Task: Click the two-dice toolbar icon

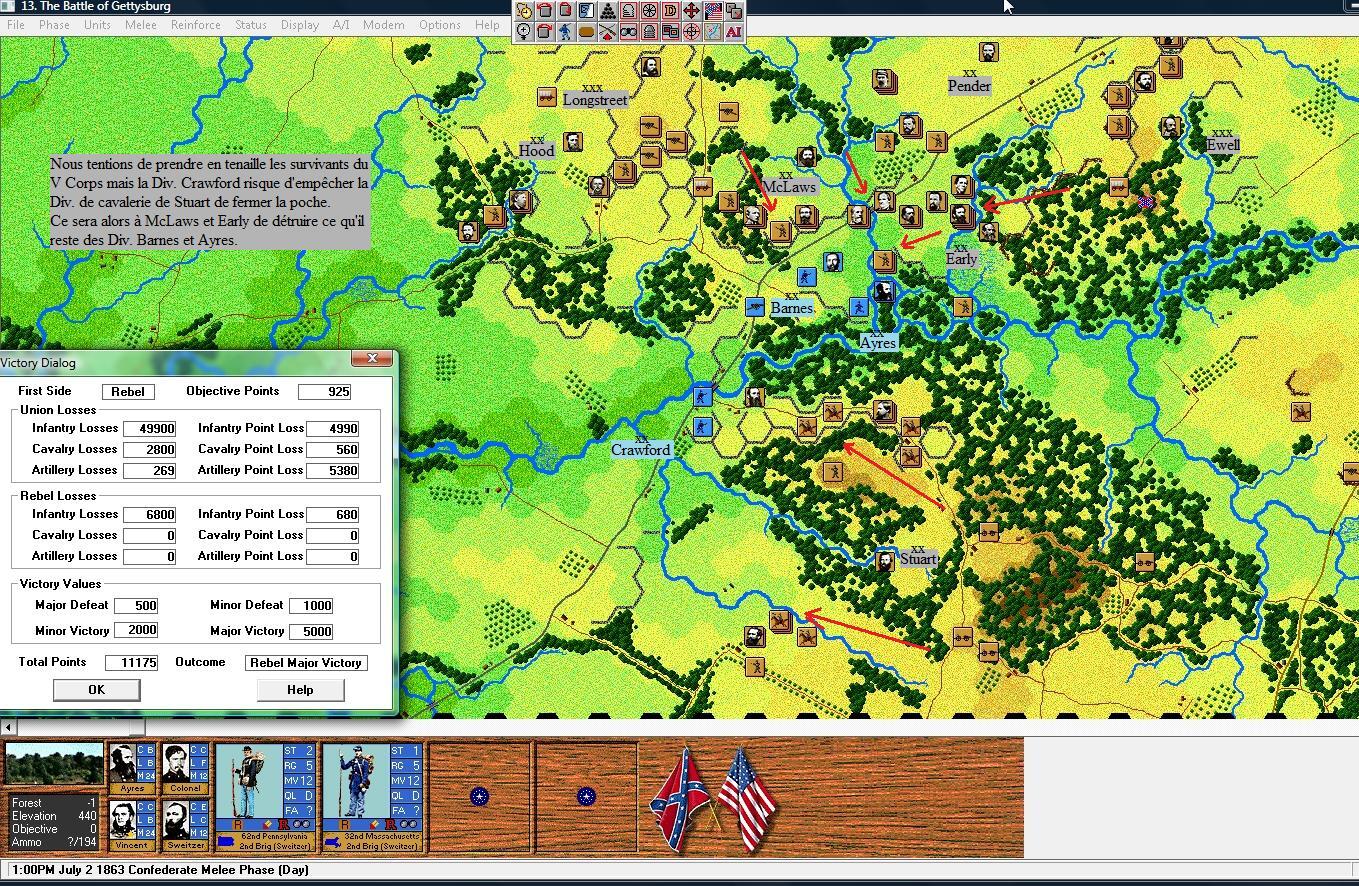Action: [734, 11]
